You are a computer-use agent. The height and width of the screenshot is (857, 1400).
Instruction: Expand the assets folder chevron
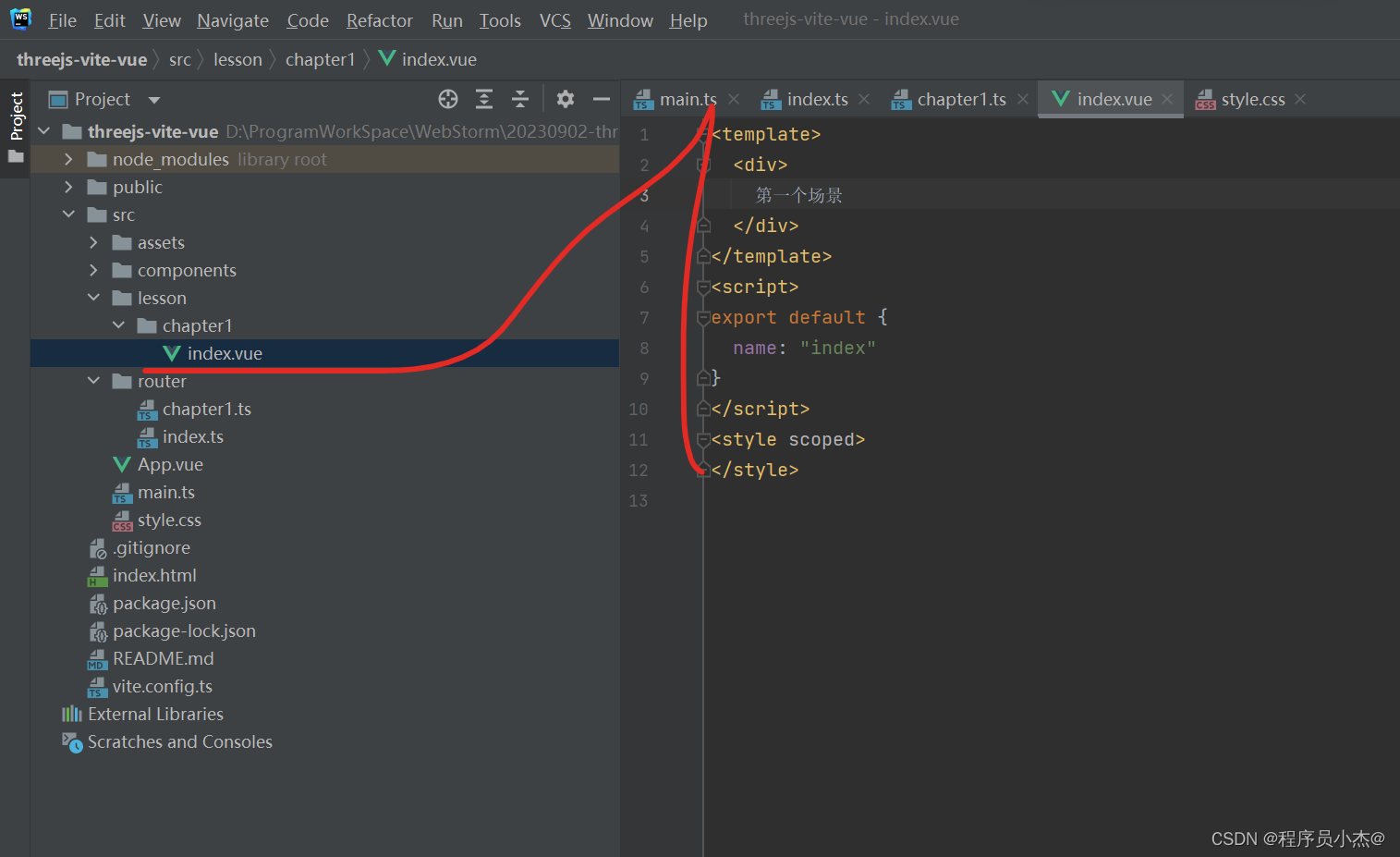(x=93, y=242)
